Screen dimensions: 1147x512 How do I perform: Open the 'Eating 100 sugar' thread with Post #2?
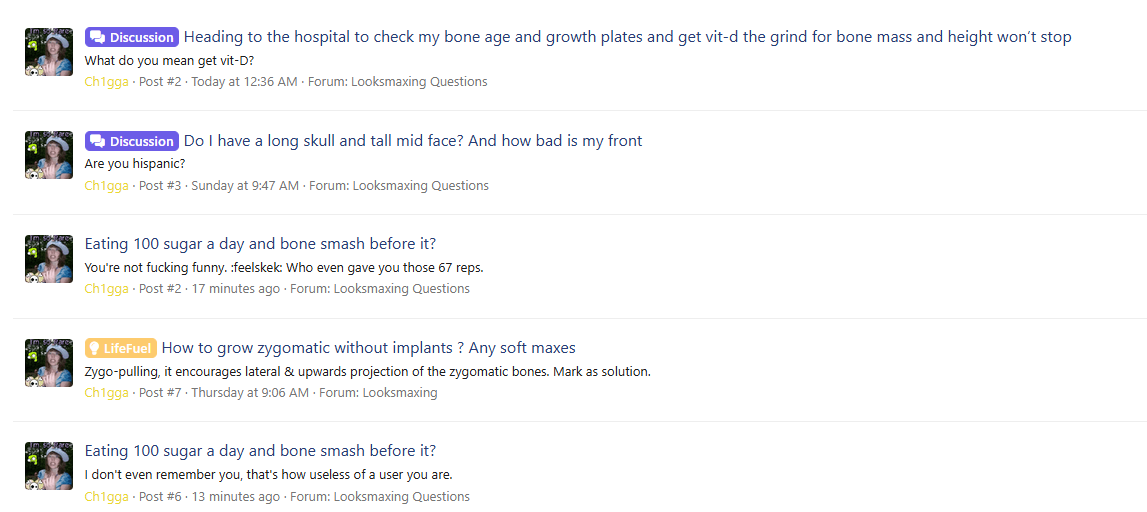[260, 244]
